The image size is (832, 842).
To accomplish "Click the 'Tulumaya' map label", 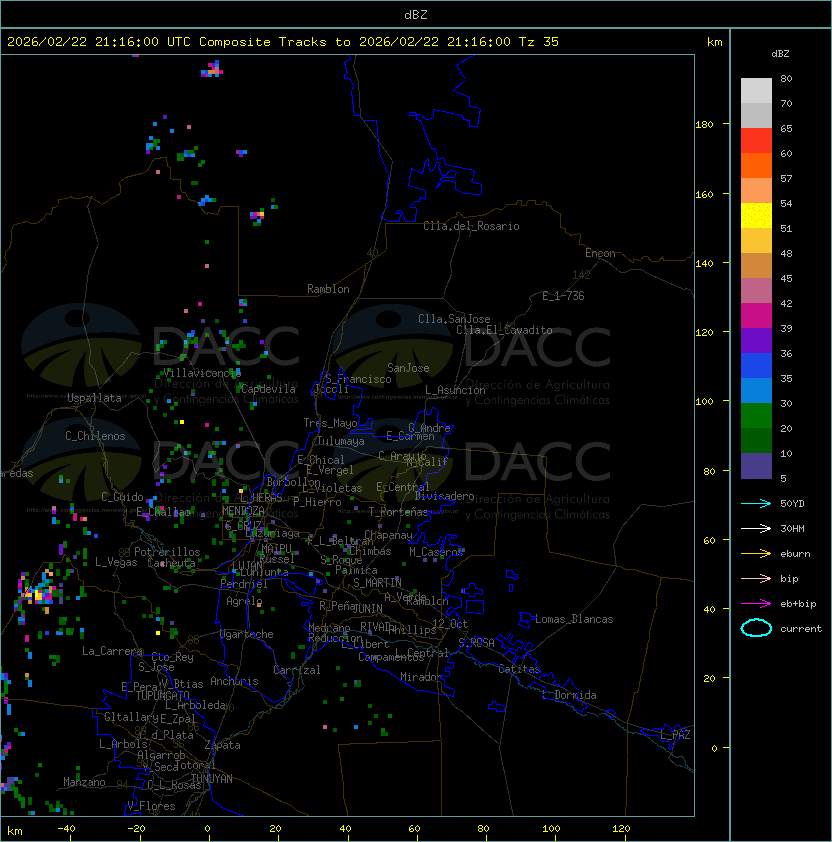I will [341, 441].
